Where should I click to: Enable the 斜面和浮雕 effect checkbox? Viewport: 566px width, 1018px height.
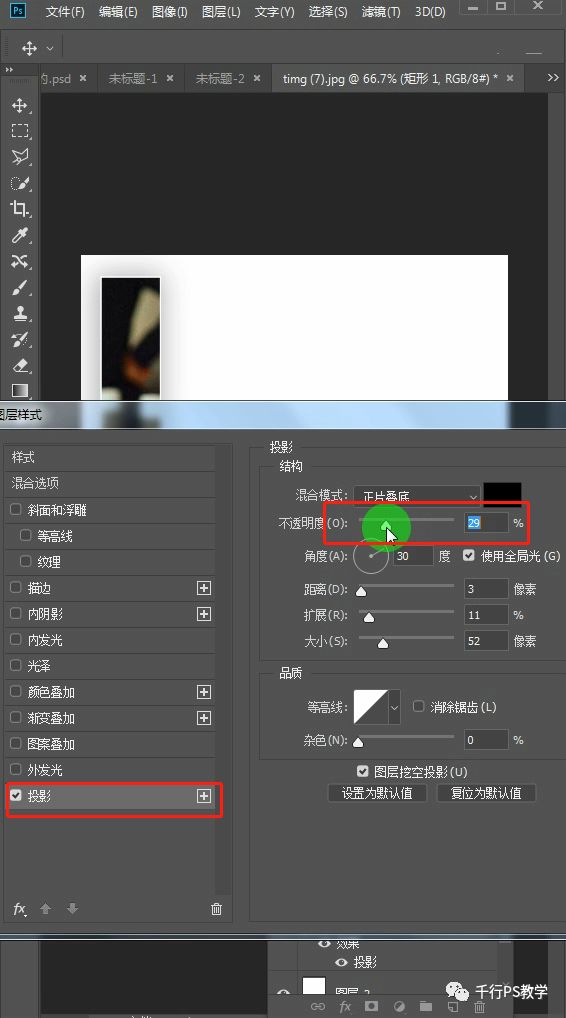(x=16, y=510)
